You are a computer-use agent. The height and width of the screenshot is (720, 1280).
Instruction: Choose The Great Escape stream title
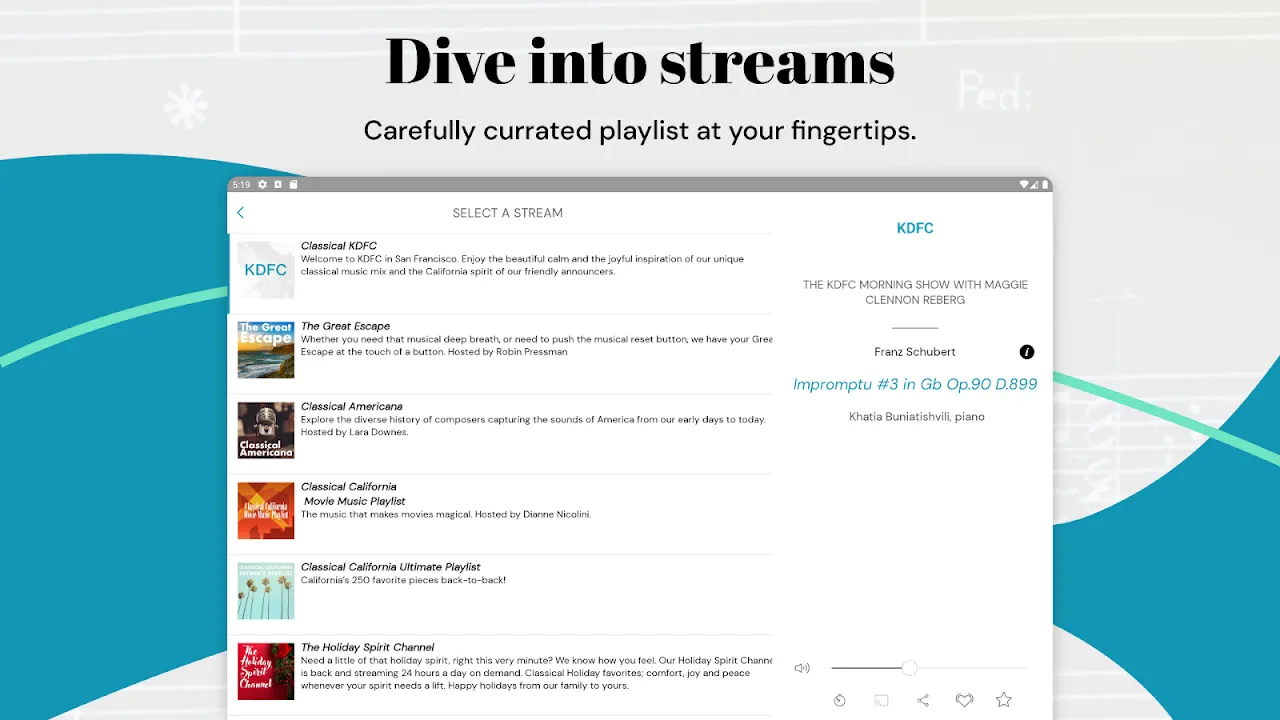(x=346, y=326)
